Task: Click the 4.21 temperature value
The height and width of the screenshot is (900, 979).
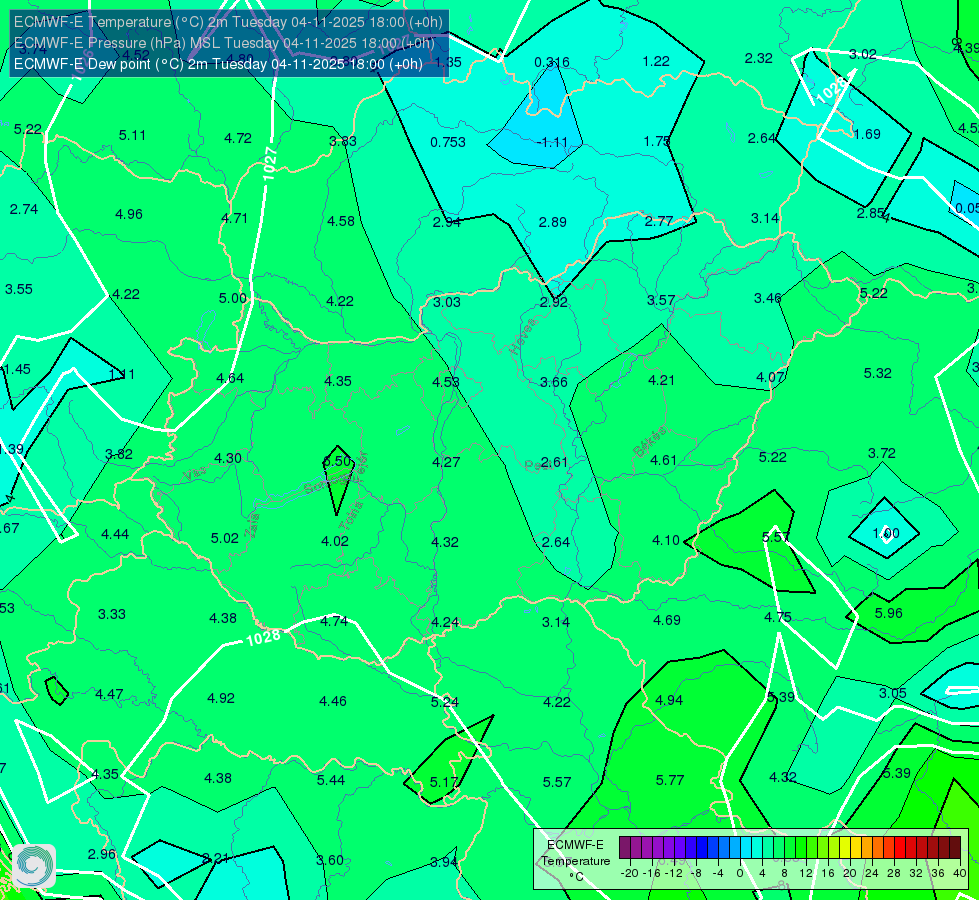Action: tap(662, 380)
